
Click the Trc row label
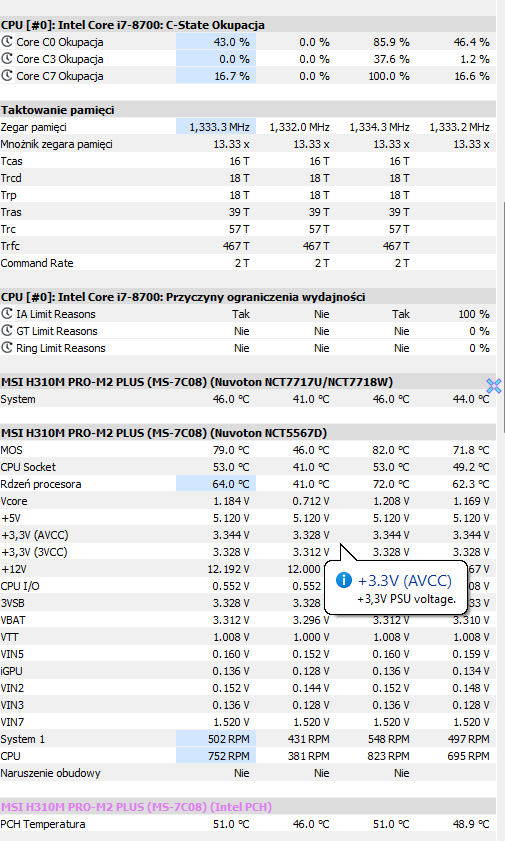tap(8, 229)
